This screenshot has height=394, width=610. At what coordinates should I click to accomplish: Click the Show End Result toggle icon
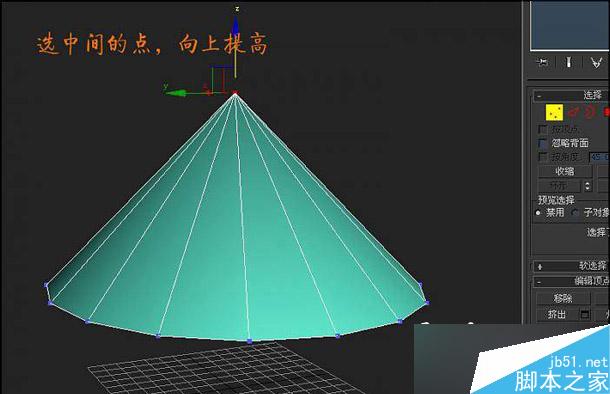pyautogui.click(x=568, y=62)
